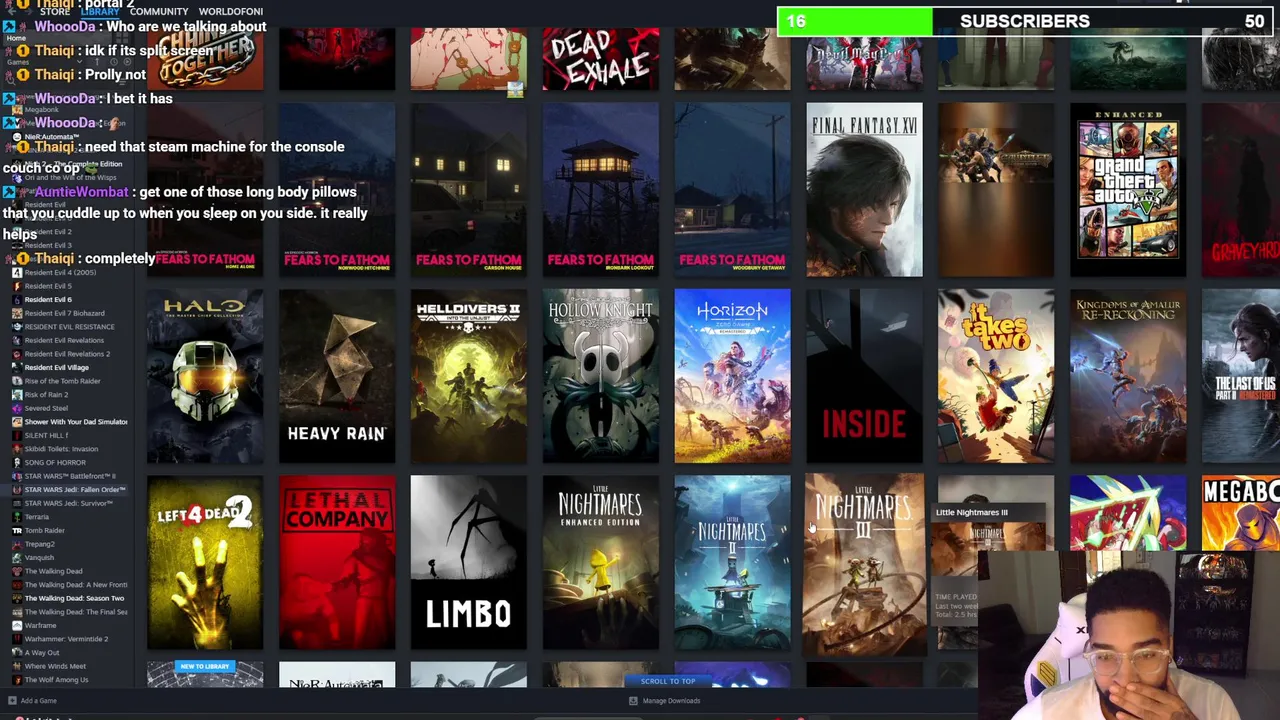The width and height of the screenshot is (1280, 720).
Task: Open the COMMUNITY tab
Action: coord(159,11)
